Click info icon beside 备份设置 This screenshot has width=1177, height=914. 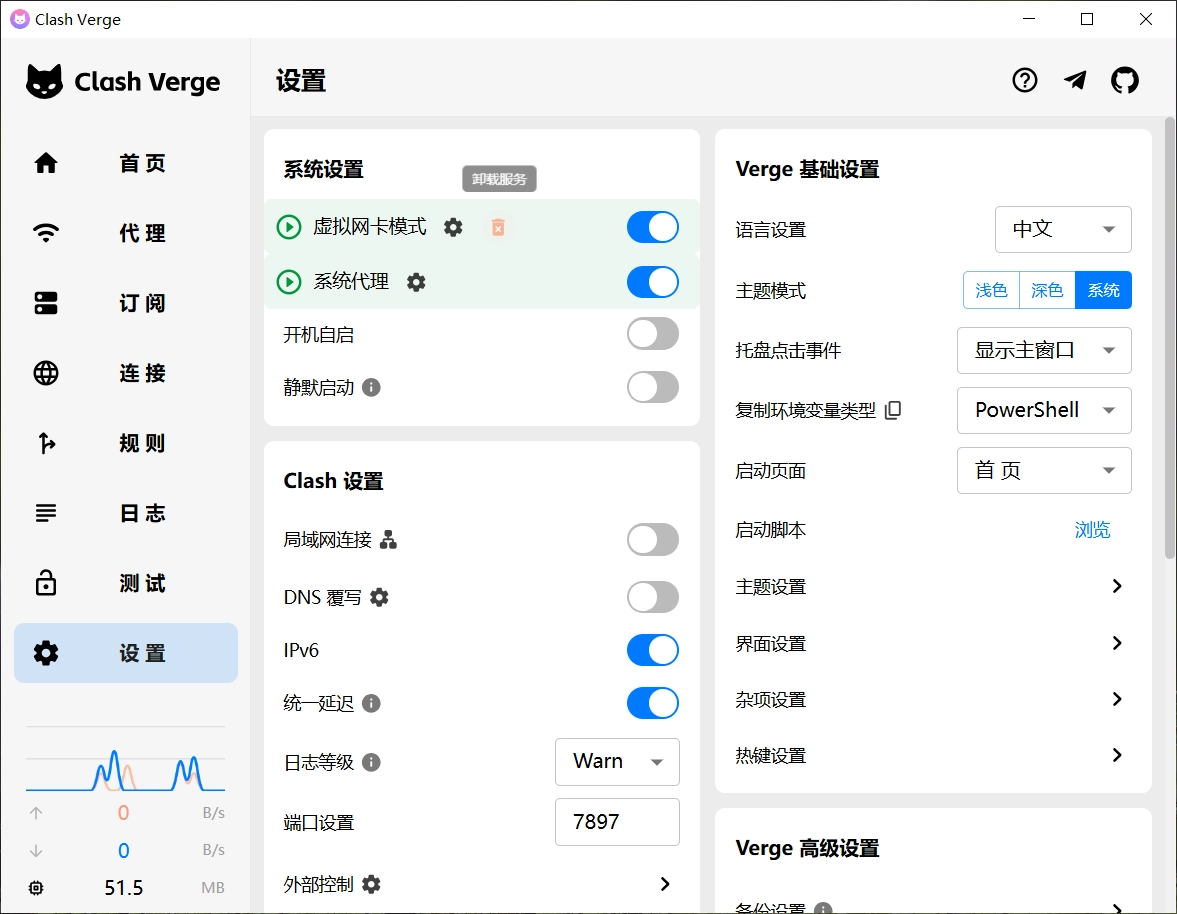tap(823, 909)
